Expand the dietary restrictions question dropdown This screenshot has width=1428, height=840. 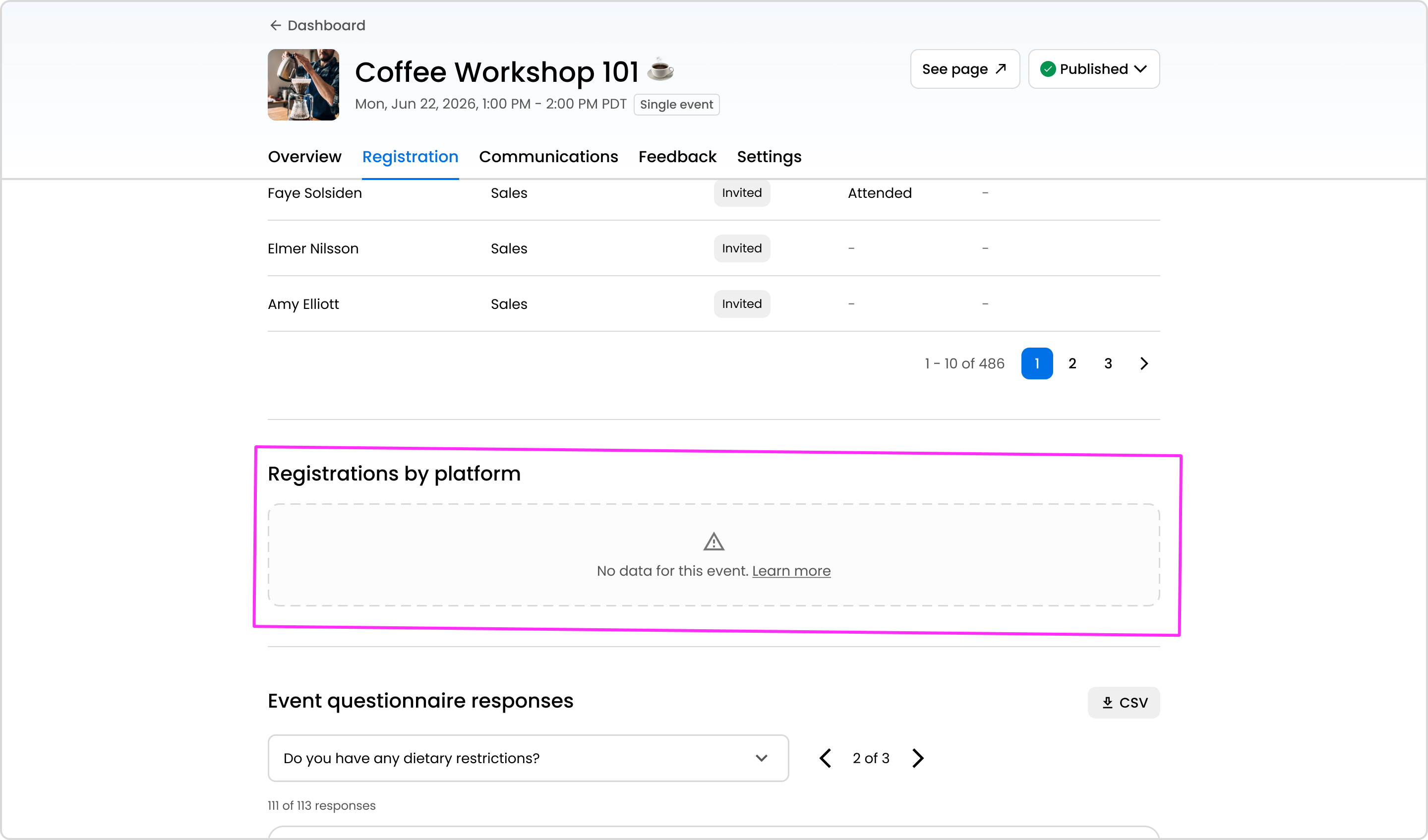coord(528,758)
